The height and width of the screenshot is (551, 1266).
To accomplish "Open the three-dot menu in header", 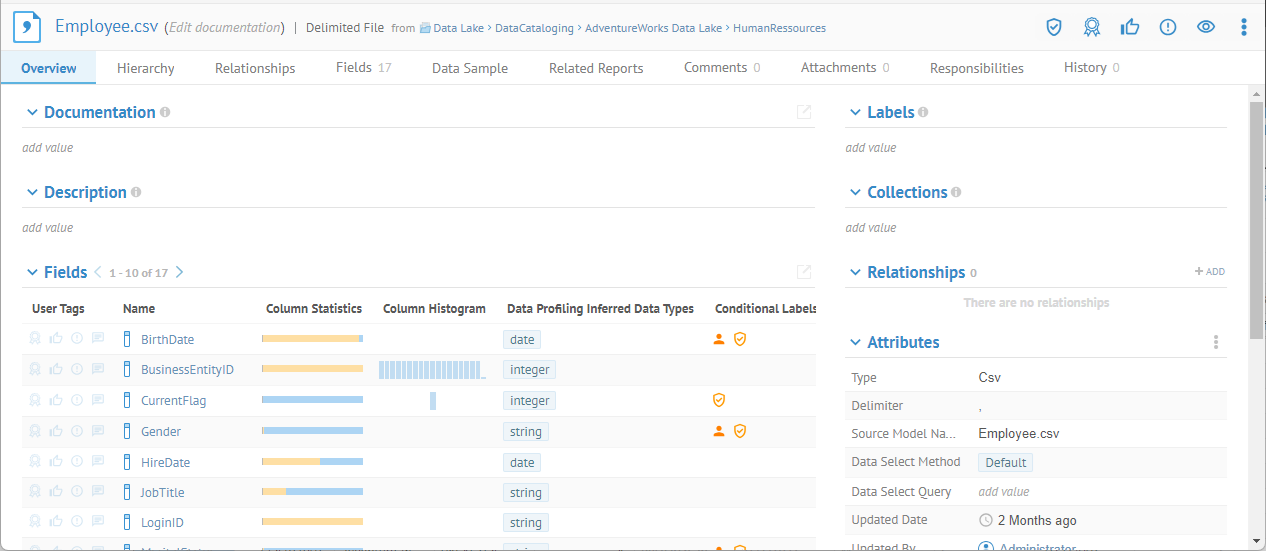I will tap(1244, 27).
